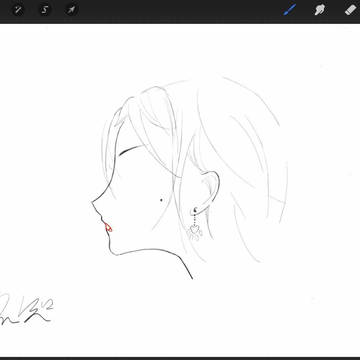
Task: Select the Transform arrow tool
Action: click(71, 10)
